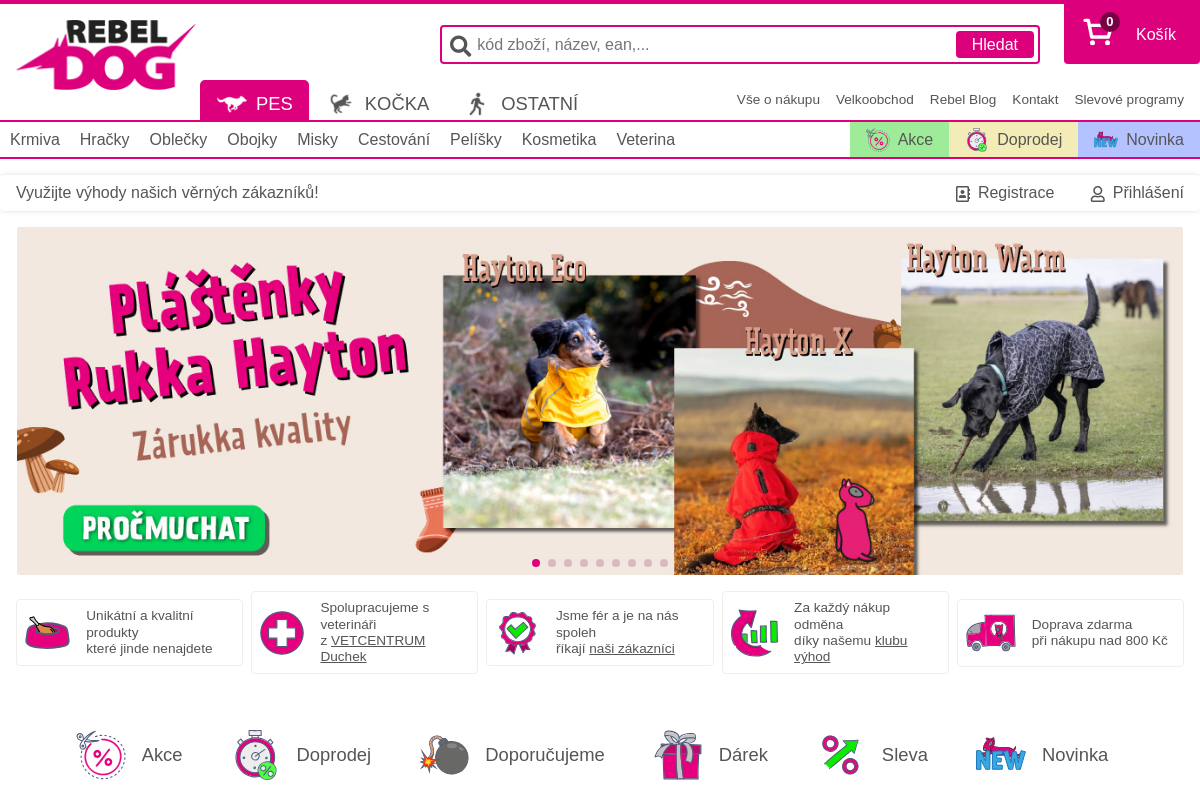Viewport: 1200px width, 800px height.
Task: Switch to the KOČKA tab
Action: tap(380, 102)
